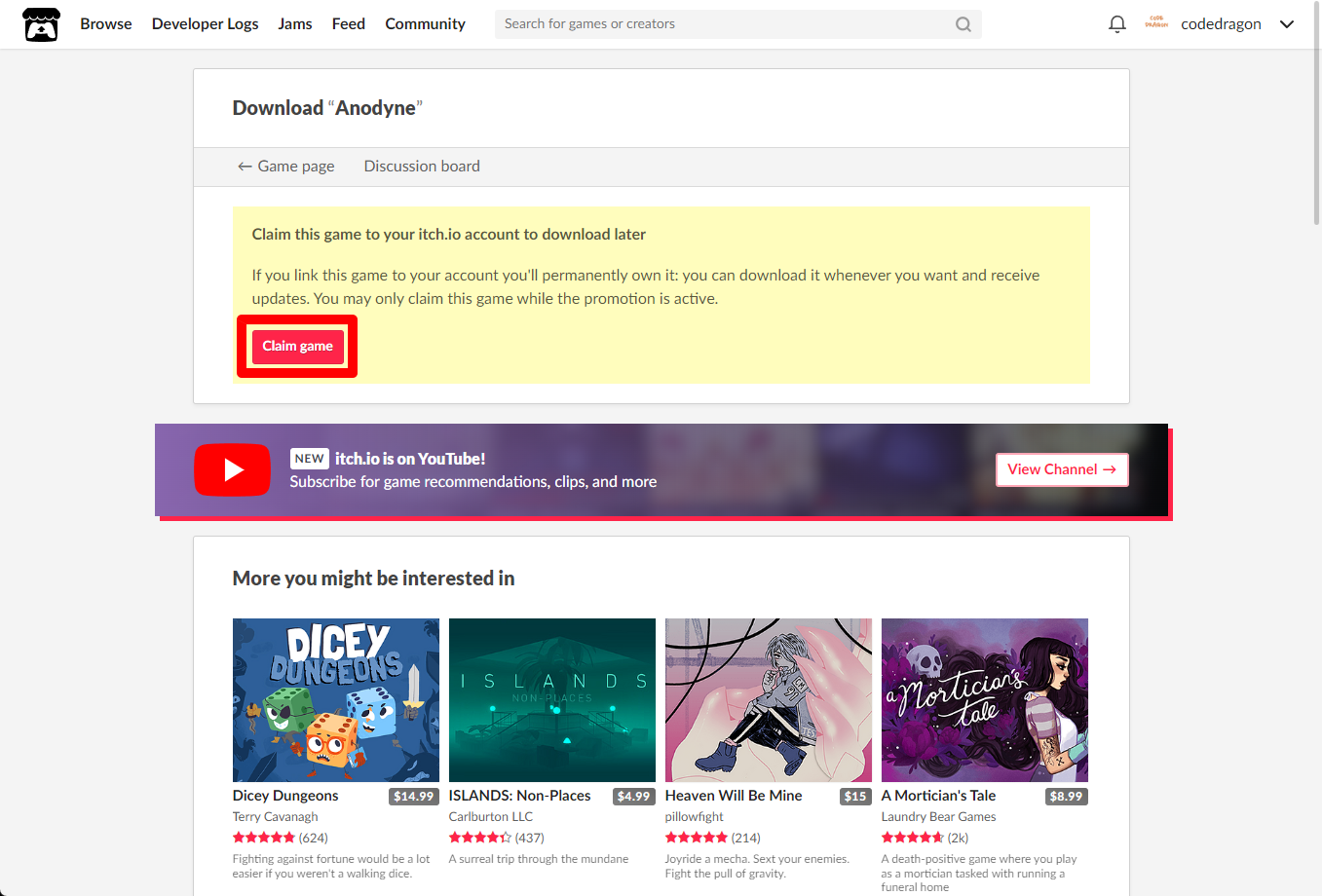Click 'More you might be interested in' heading
The image size is (1322, 896).
(373, 579)
